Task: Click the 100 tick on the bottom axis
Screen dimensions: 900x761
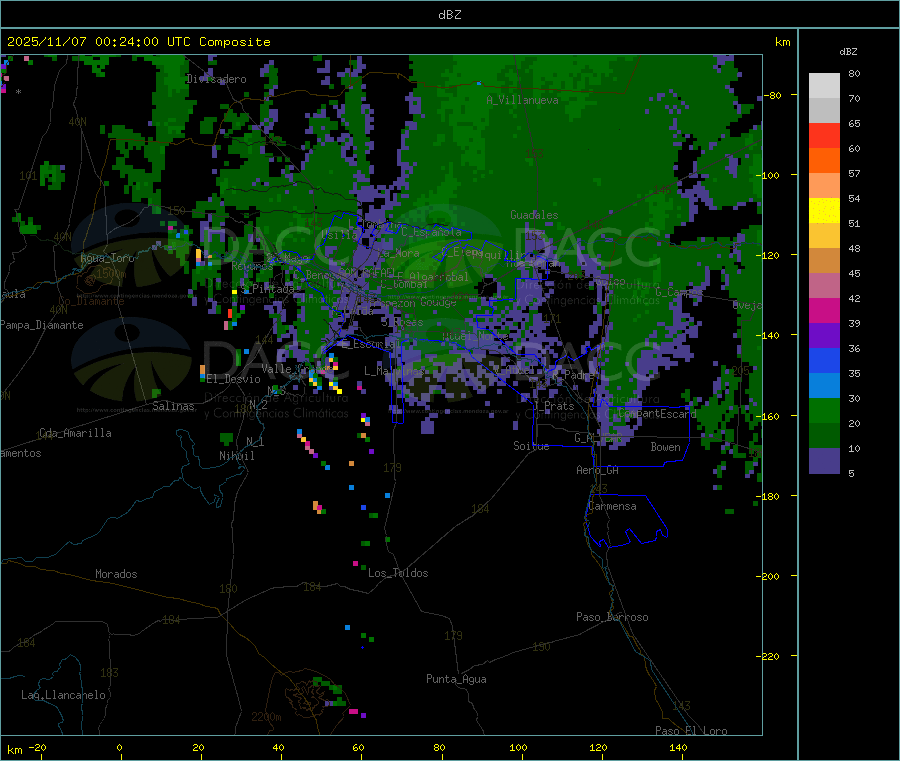Action: [x=518, y=747]
